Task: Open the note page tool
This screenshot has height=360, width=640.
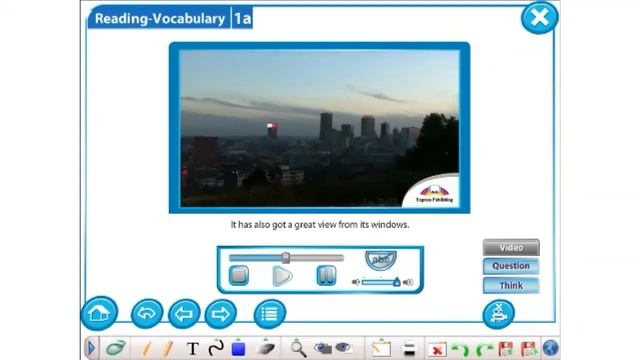Action: tap(381, 349)
